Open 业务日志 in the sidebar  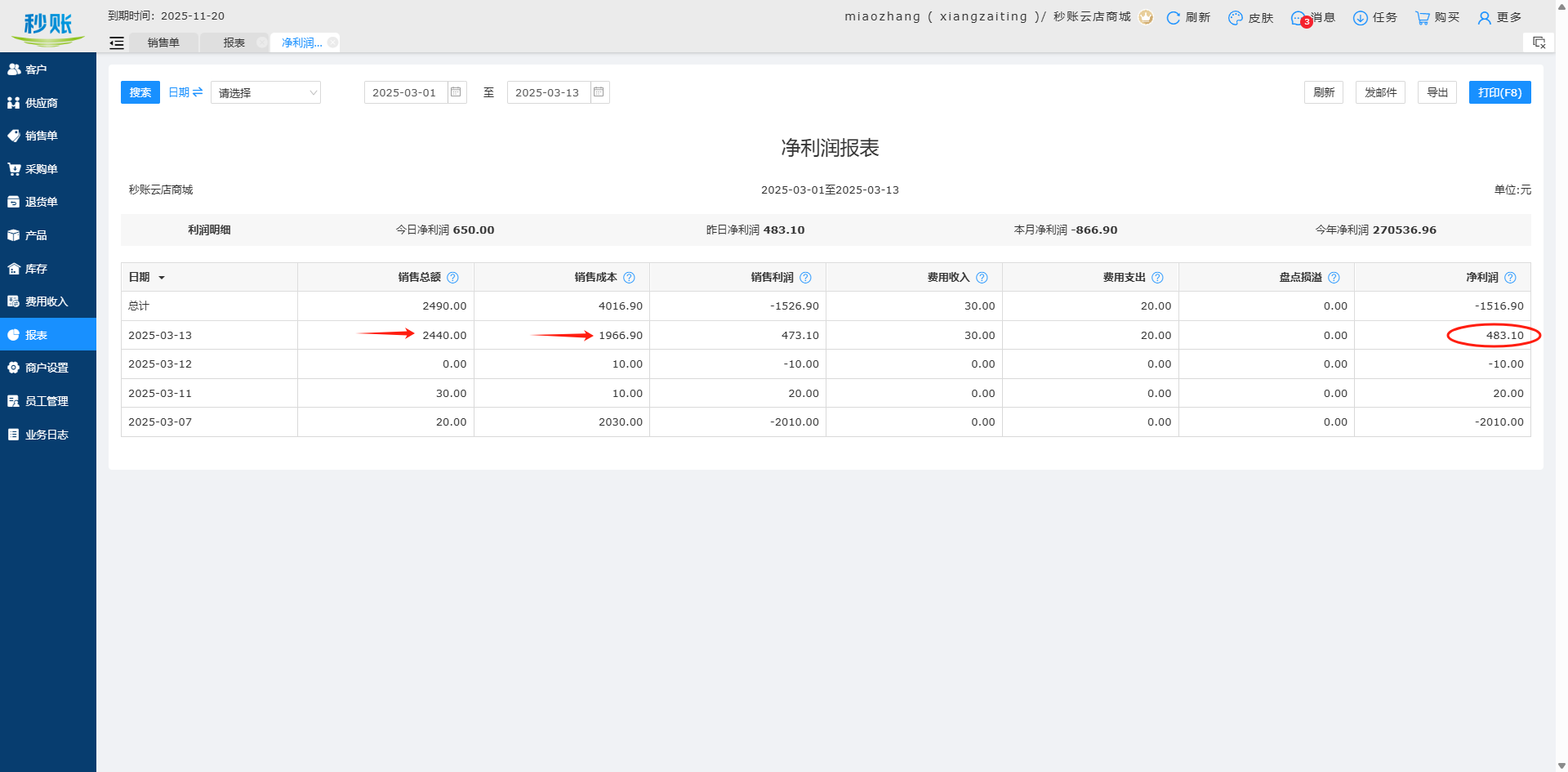(x=48, y=435)
